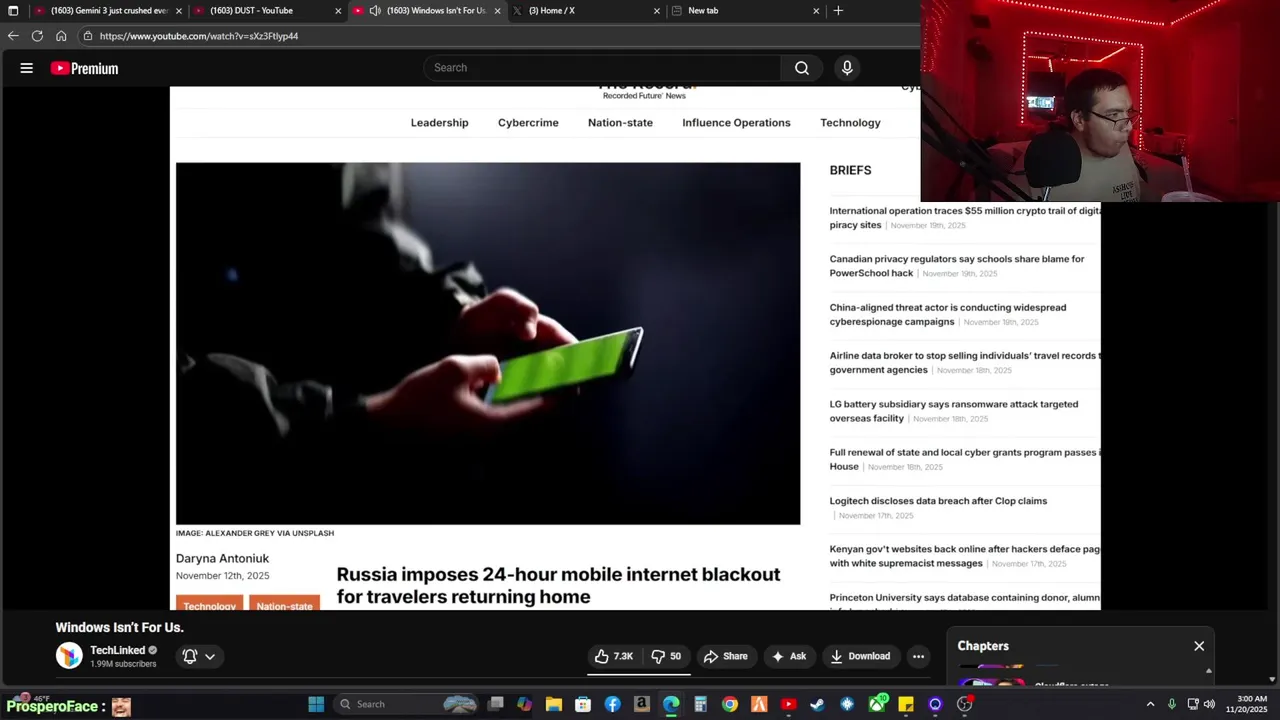This screenshot has width=1280, height=720.
Task: Open the YouTube hamburger guide menu
Action: pos(27,68)
